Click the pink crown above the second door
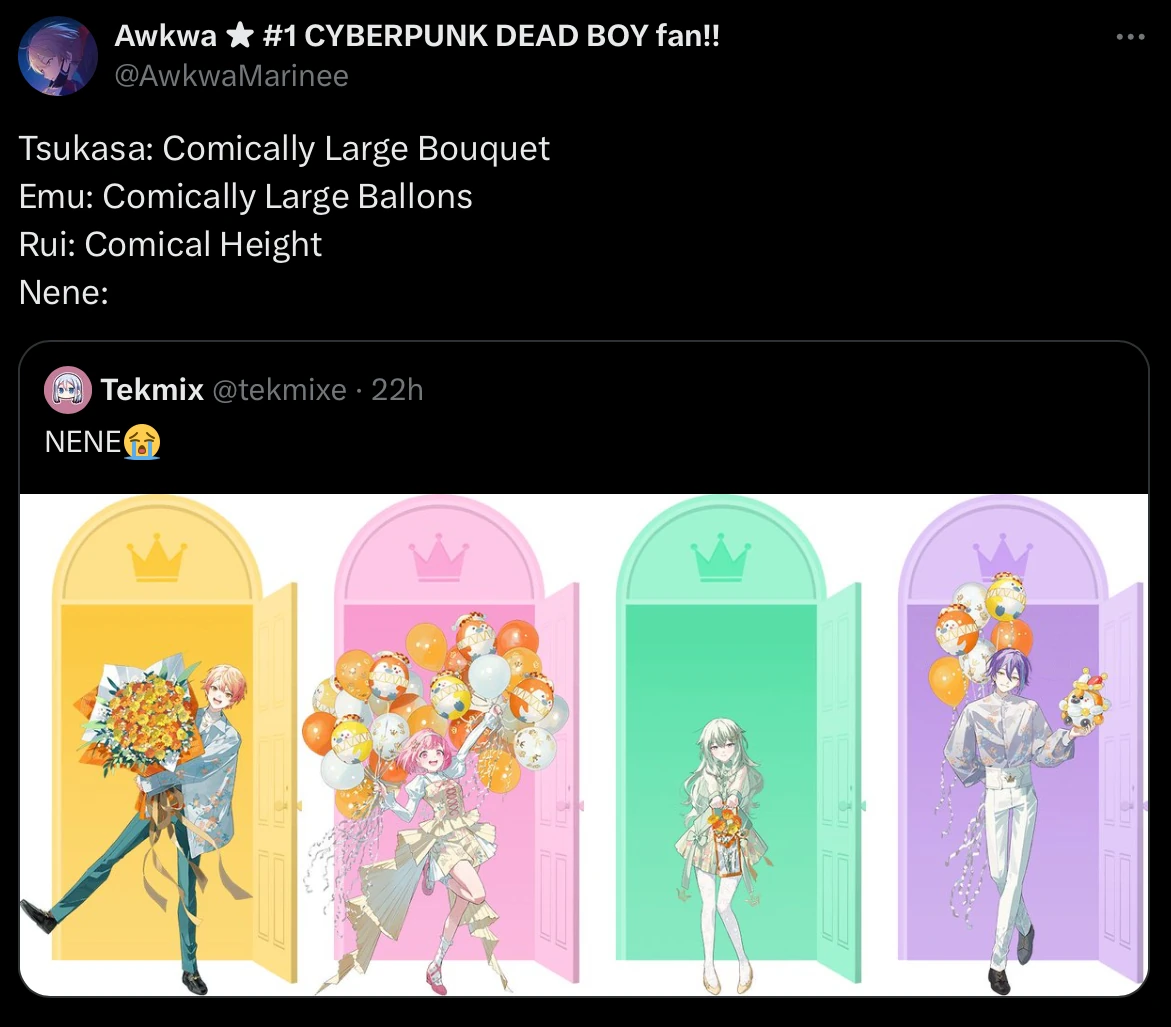This screenshot has height=1027, width=1171. point(440,558)
